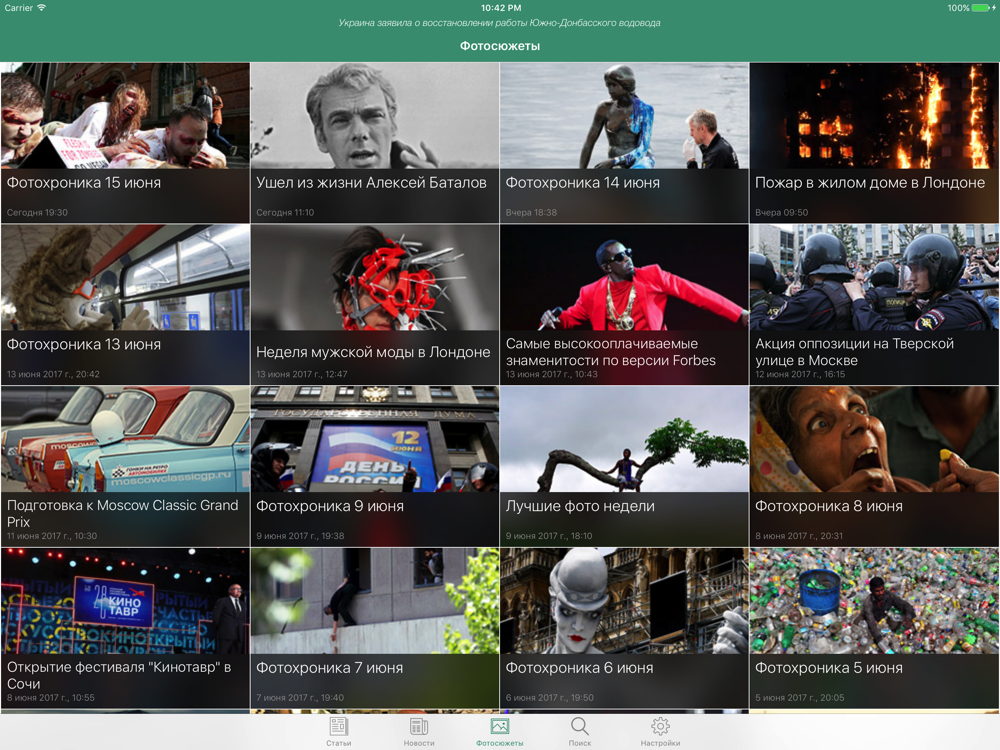Image resolution: width=1000 pixels, height=750 pixels.
Task: Open the white-faced mime photo for 6 июня
Action: 624,601
